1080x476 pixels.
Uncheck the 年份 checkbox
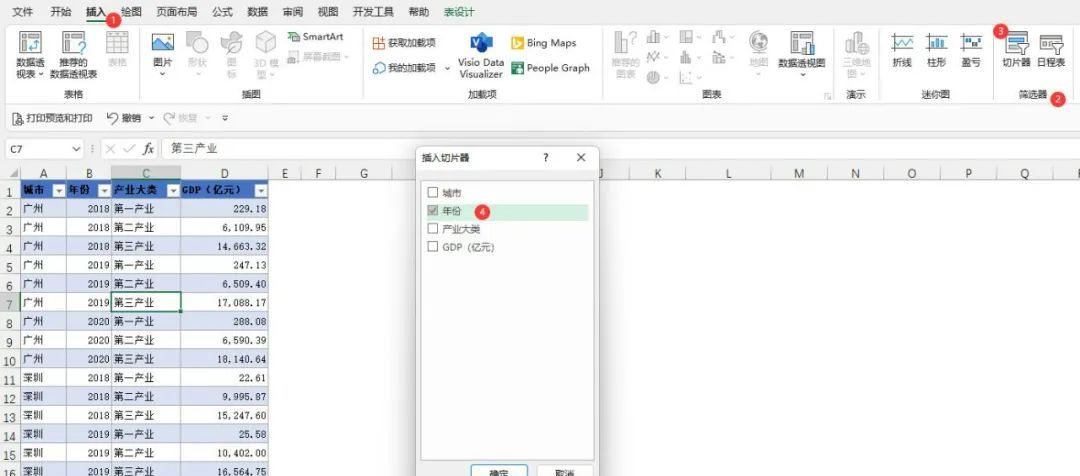(x=432, y=211)
